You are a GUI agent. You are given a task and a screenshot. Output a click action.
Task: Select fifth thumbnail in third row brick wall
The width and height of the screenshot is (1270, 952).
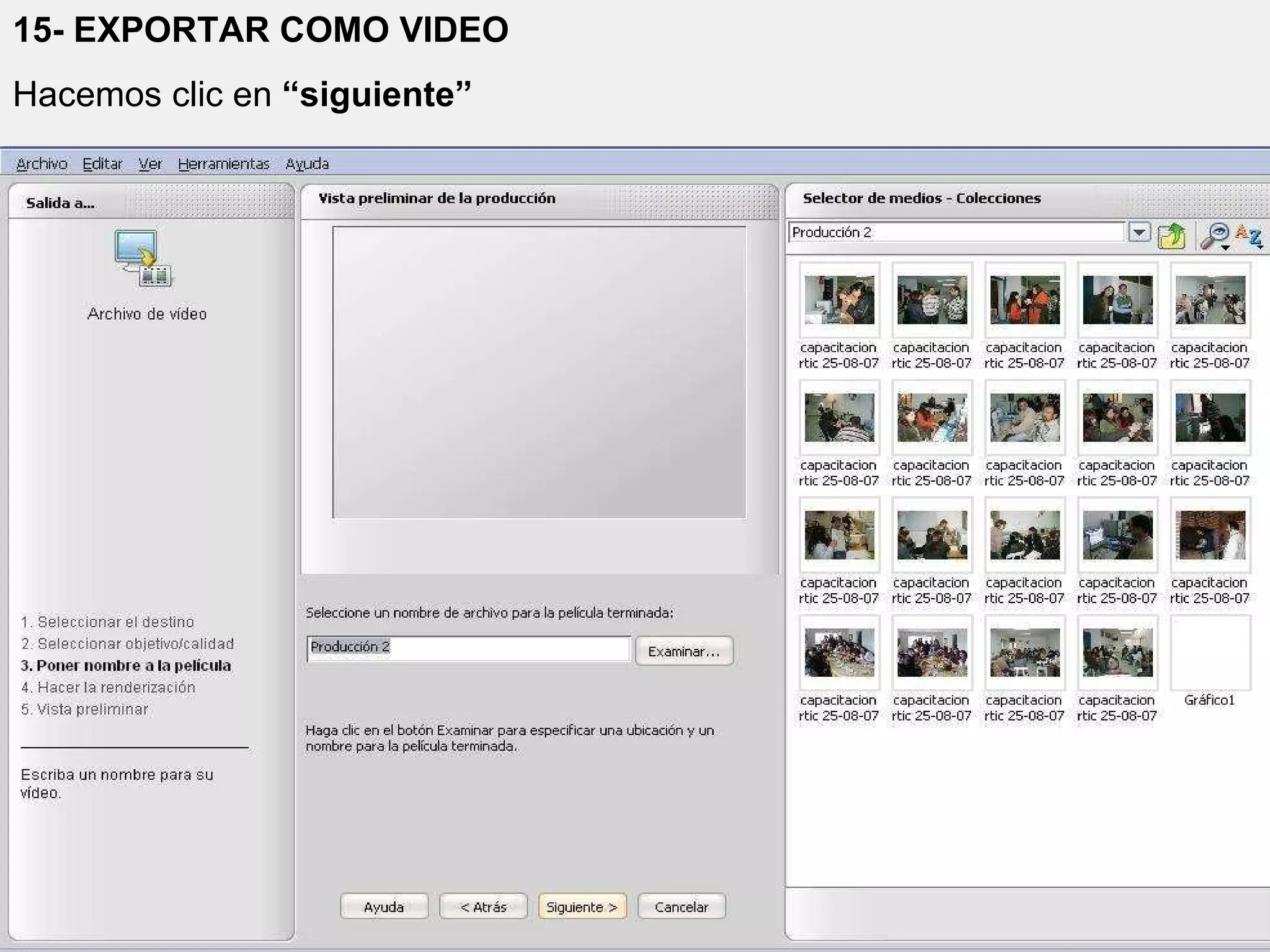tap(1210, 535)
